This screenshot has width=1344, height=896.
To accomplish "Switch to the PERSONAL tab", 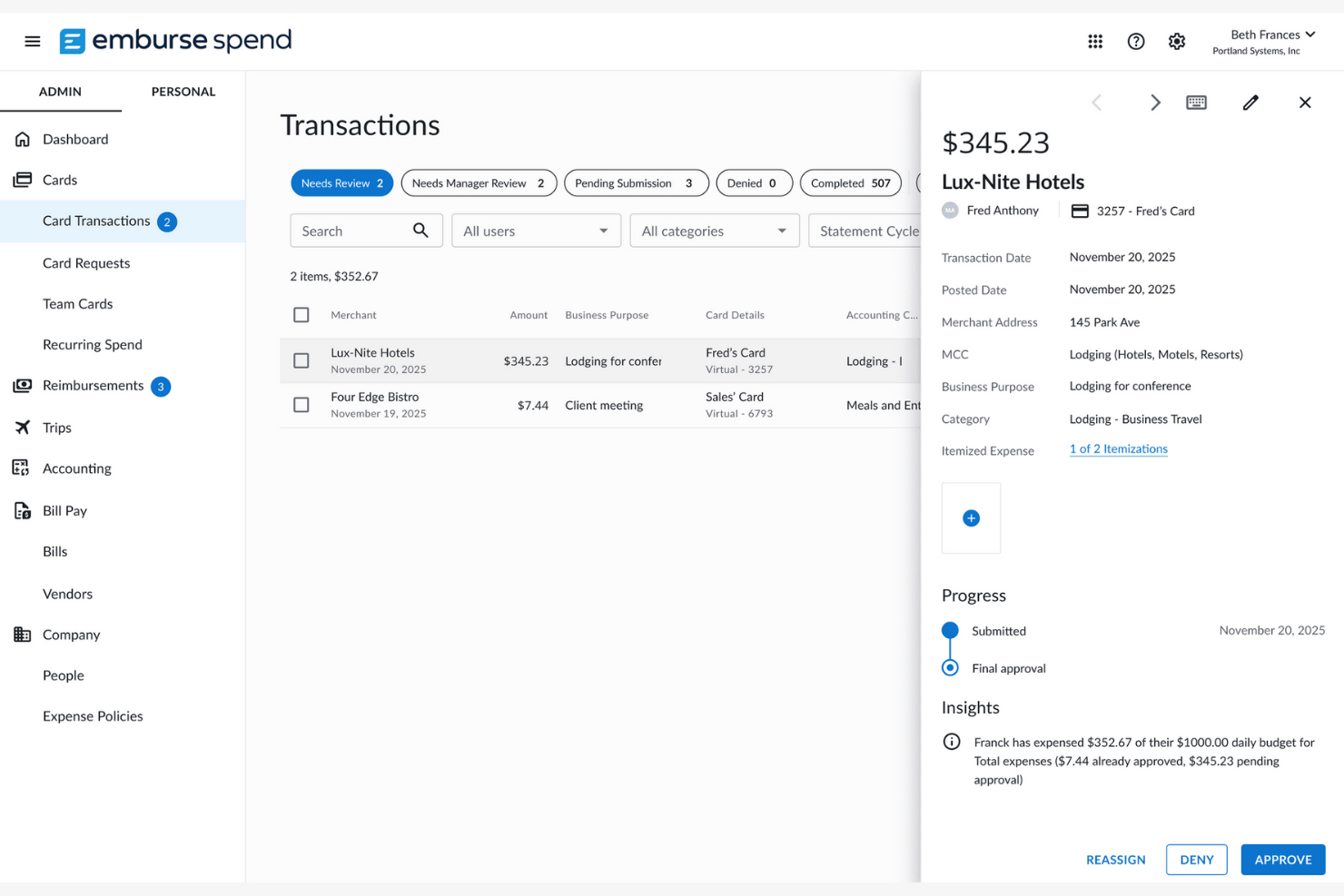I will tap(183, 92).
